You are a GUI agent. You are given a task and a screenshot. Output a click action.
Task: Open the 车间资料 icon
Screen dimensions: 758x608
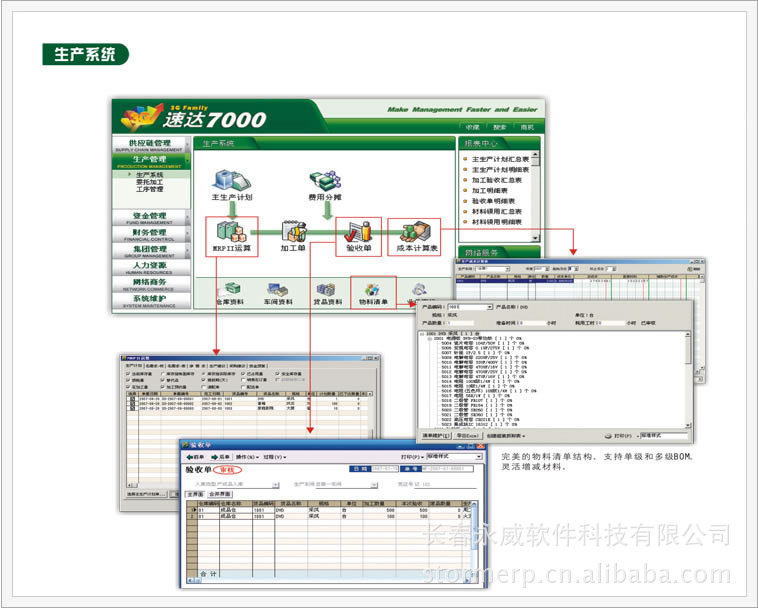pos(278,293)
